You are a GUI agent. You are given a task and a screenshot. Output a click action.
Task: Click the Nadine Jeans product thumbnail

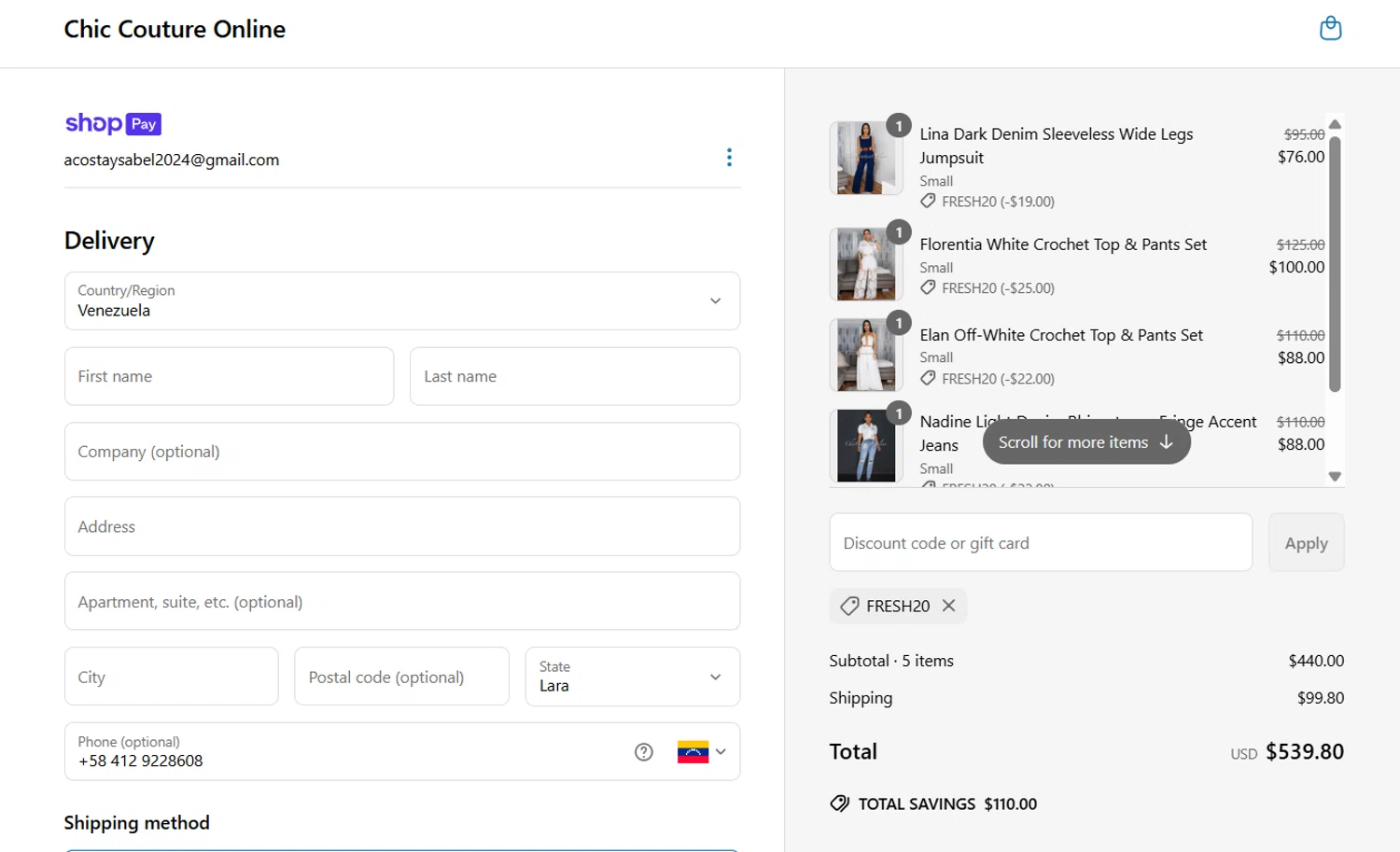click(x=866, y=445)
